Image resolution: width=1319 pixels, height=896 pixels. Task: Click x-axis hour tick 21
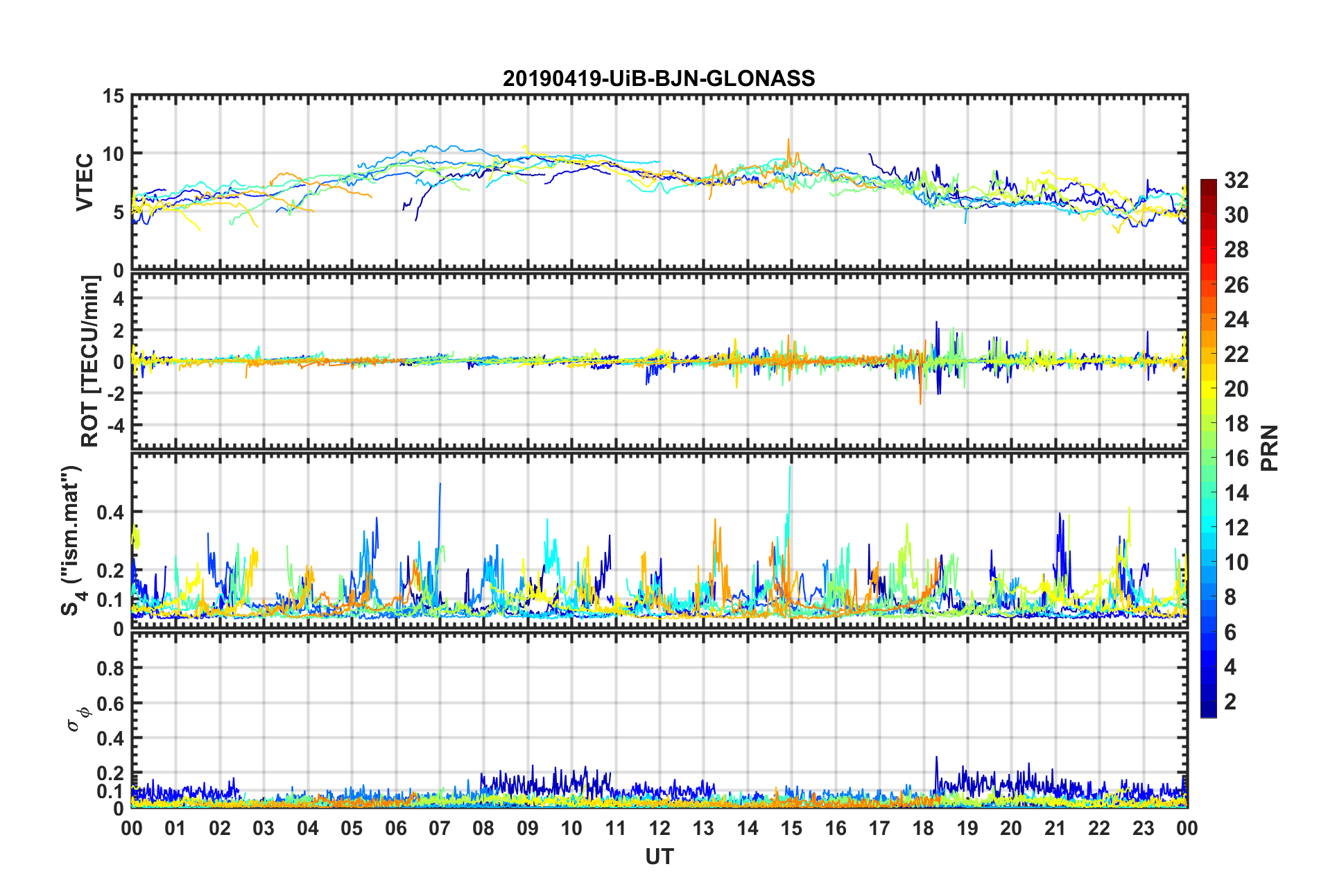point(1055,828)
